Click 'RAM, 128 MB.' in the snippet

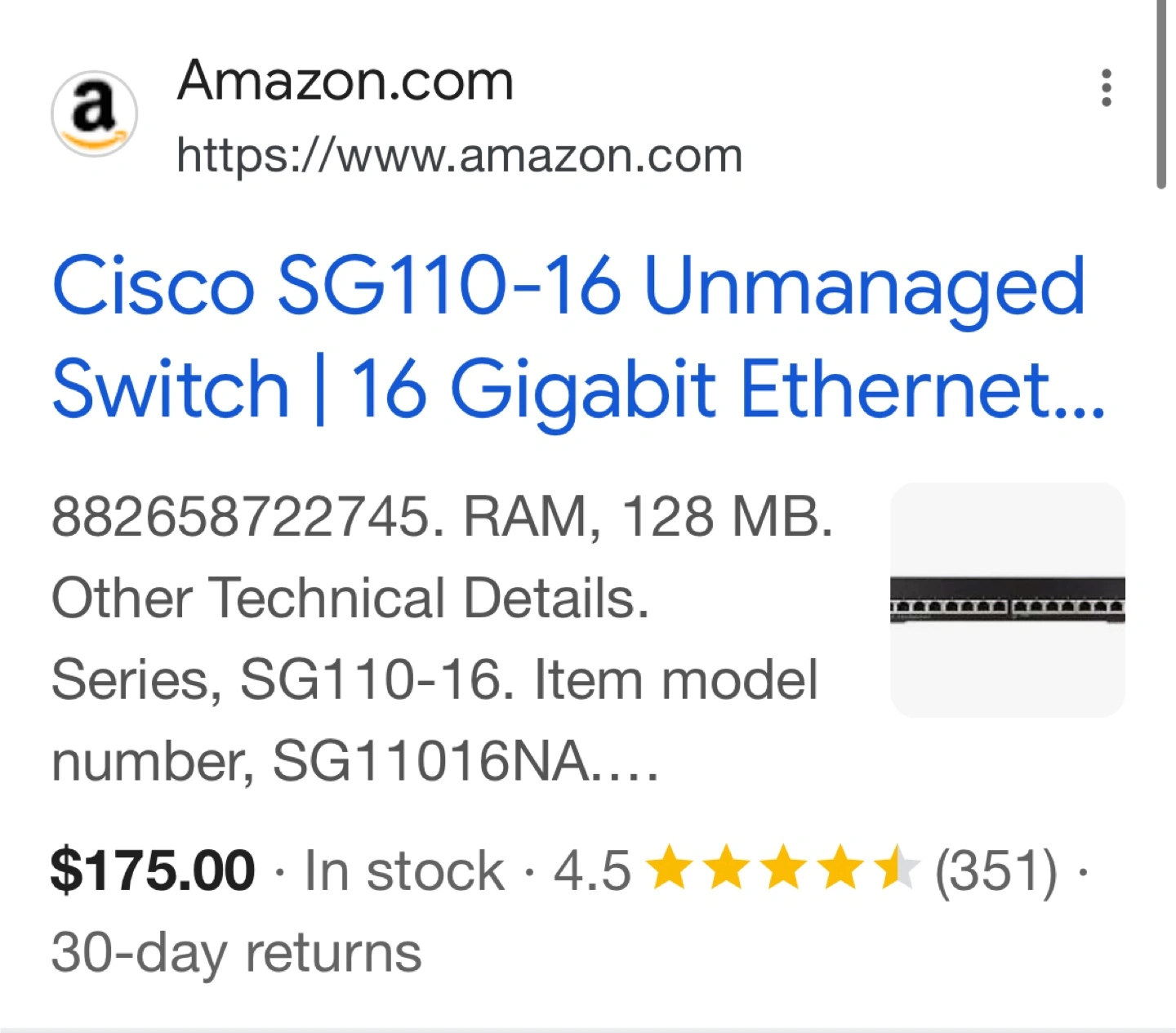pyautogui.click(x=648, y=518)
